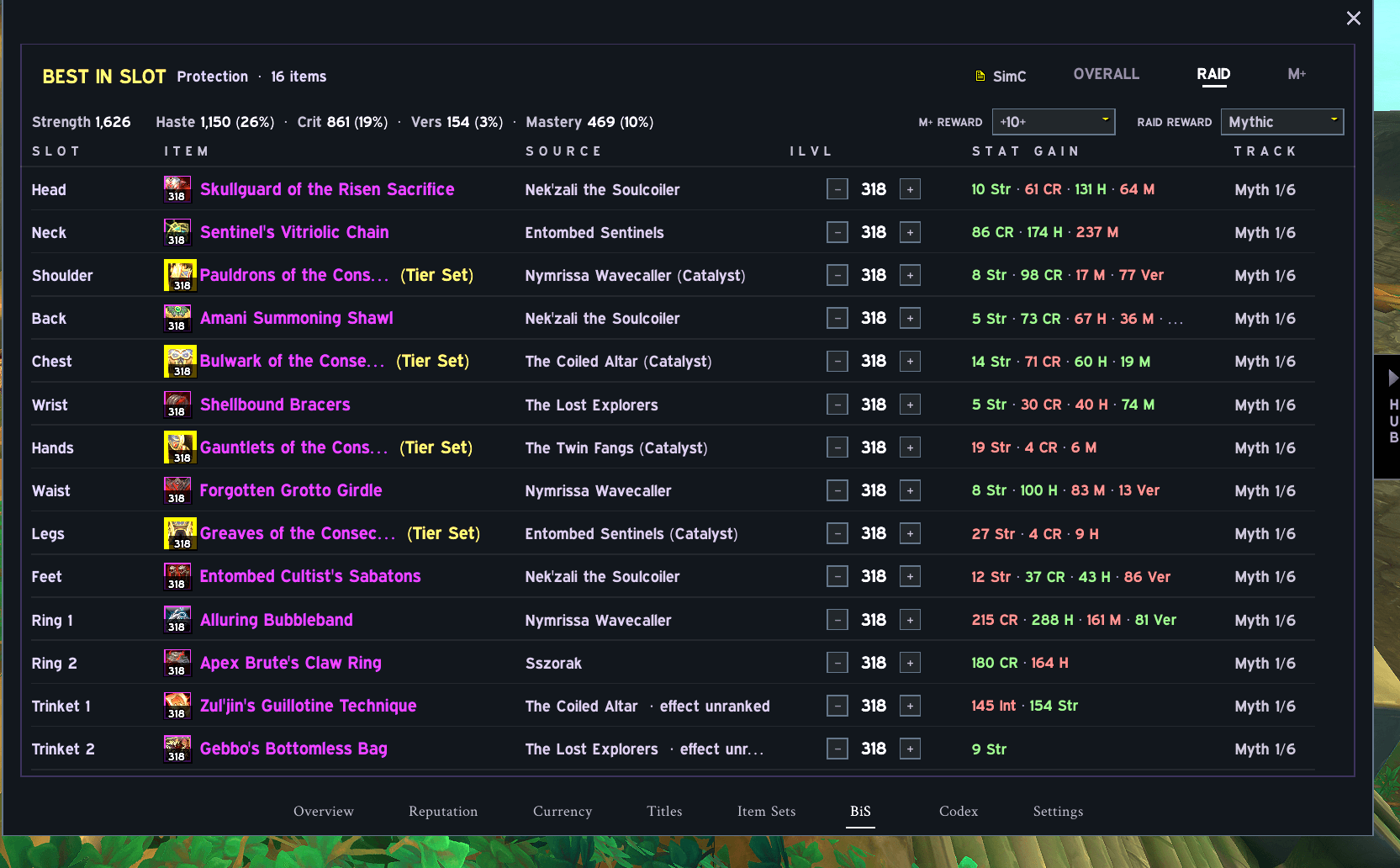The image size is (1400, 868).
Task: Click the Sentinel's Vitriolic Chain item icon
Action: [177, 232]
